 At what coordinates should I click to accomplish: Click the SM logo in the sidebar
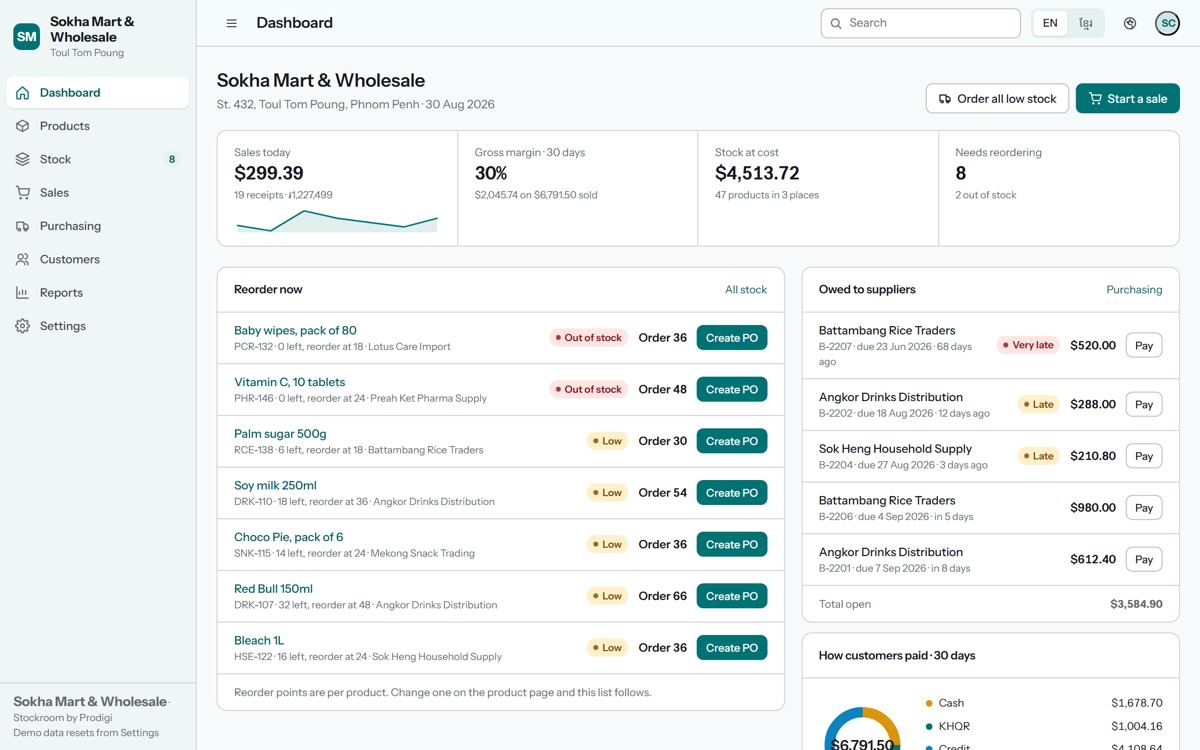coord(27,37)
